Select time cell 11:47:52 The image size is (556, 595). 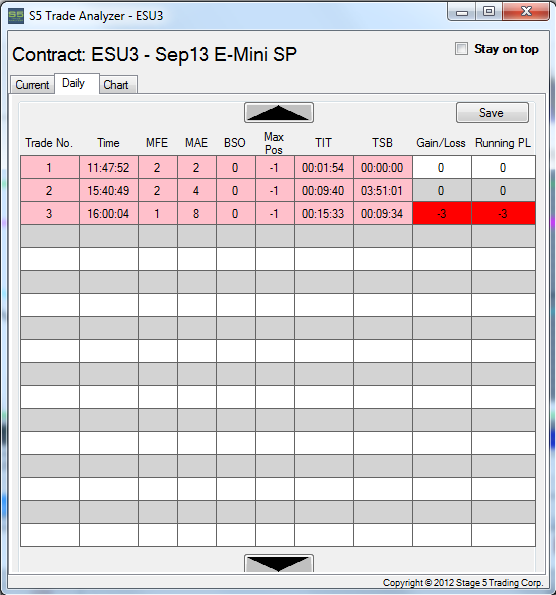(109, 167)
